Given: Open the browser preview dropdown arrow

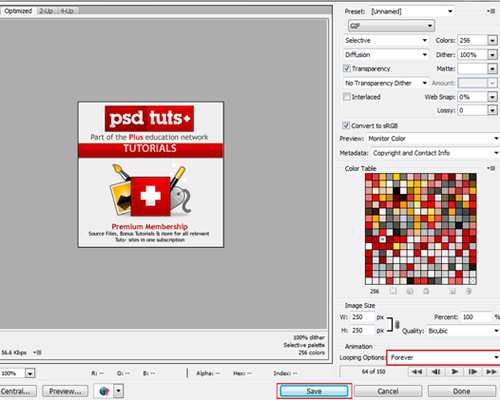Looking at the screenshot, I should [119, 391].
